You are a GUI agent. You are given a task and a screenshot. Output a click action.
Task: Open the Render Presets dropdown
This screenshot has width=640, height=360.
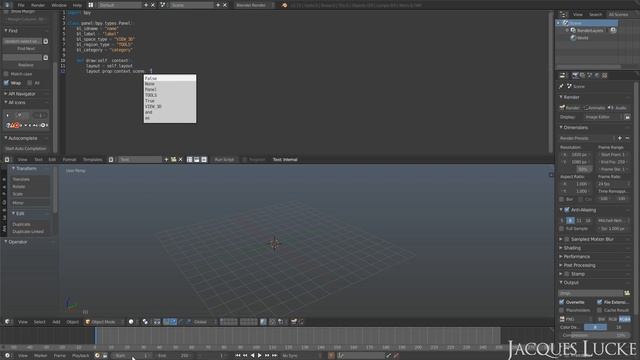click(587, 138)
